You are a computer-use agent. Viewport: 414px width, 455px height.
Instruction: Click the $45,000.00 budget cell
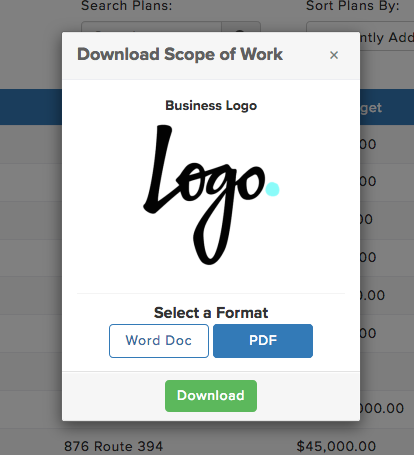coord(336,446)
